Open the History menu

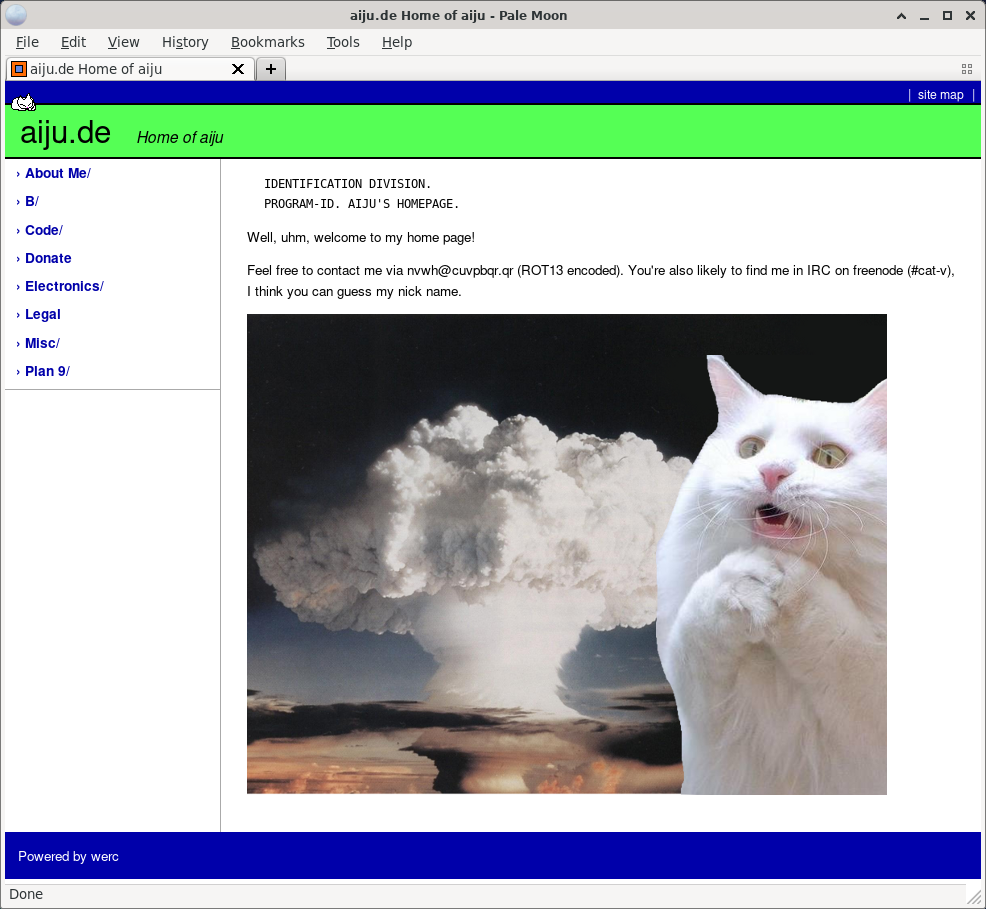[185, 42]
